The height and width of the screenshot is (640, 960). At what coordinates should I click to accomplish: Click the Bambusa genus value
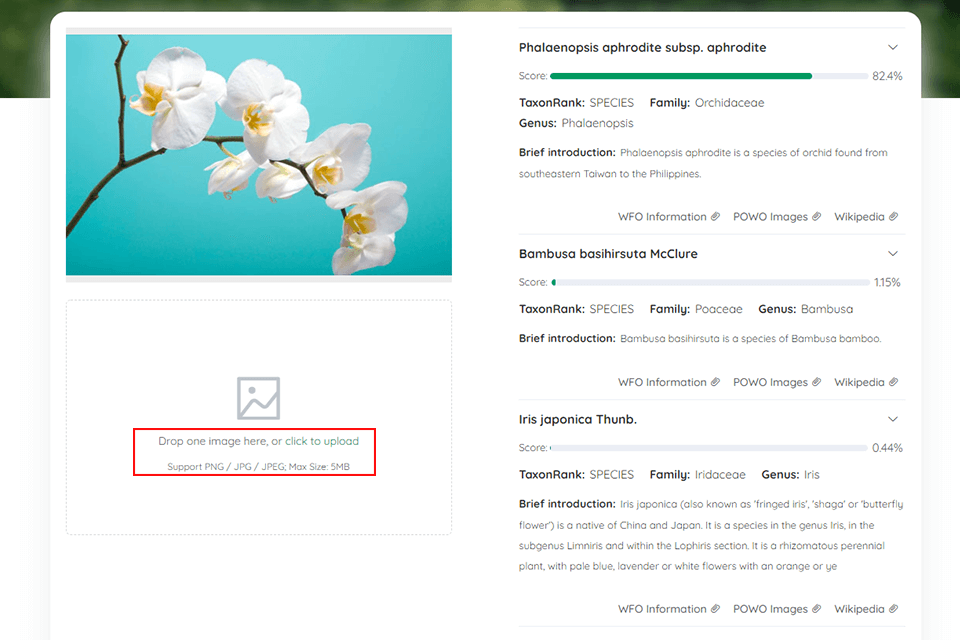tap(827, 309)
